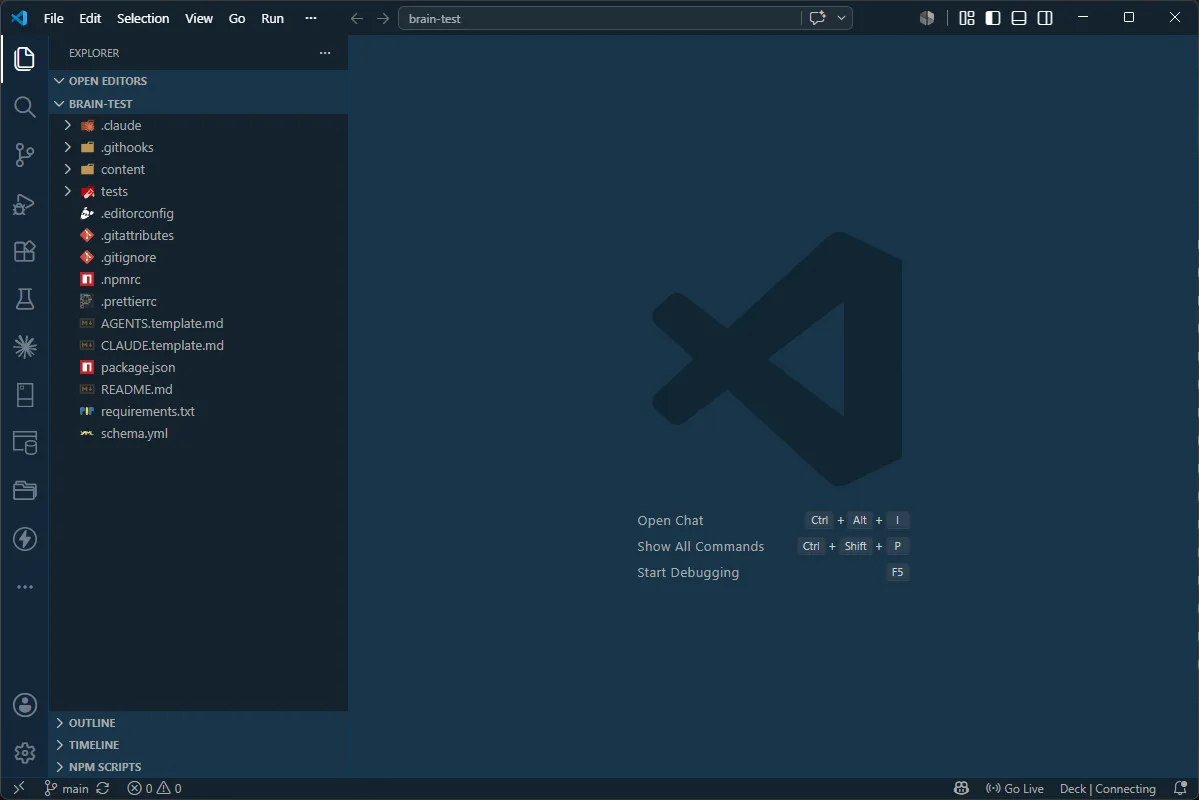The image size is (1199, 800).
Task: Open the .gitignore file
Action: click(198, 258)
